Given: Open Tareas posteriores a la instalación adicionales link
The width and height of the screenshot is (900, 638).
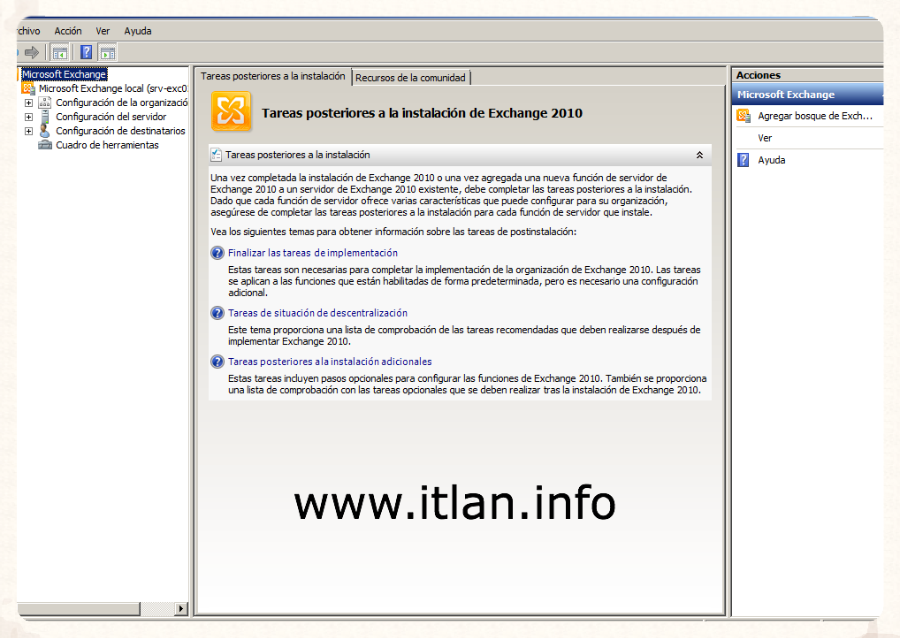Looking at the screenshot, I should click(x=330, y=361).
